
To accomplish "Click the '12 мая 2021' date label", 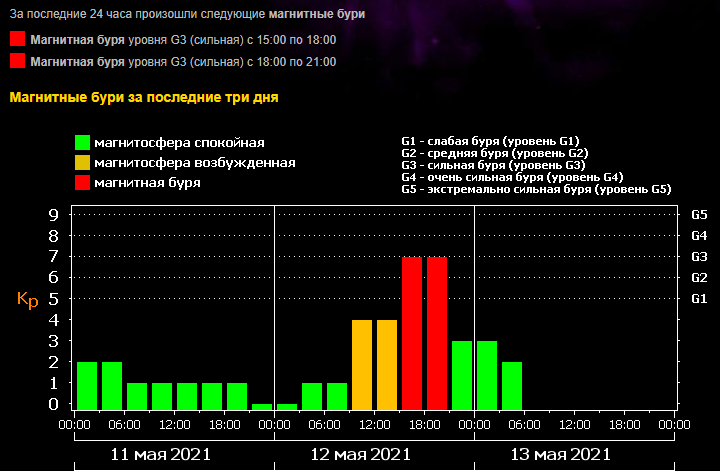I will click(360, 454).
